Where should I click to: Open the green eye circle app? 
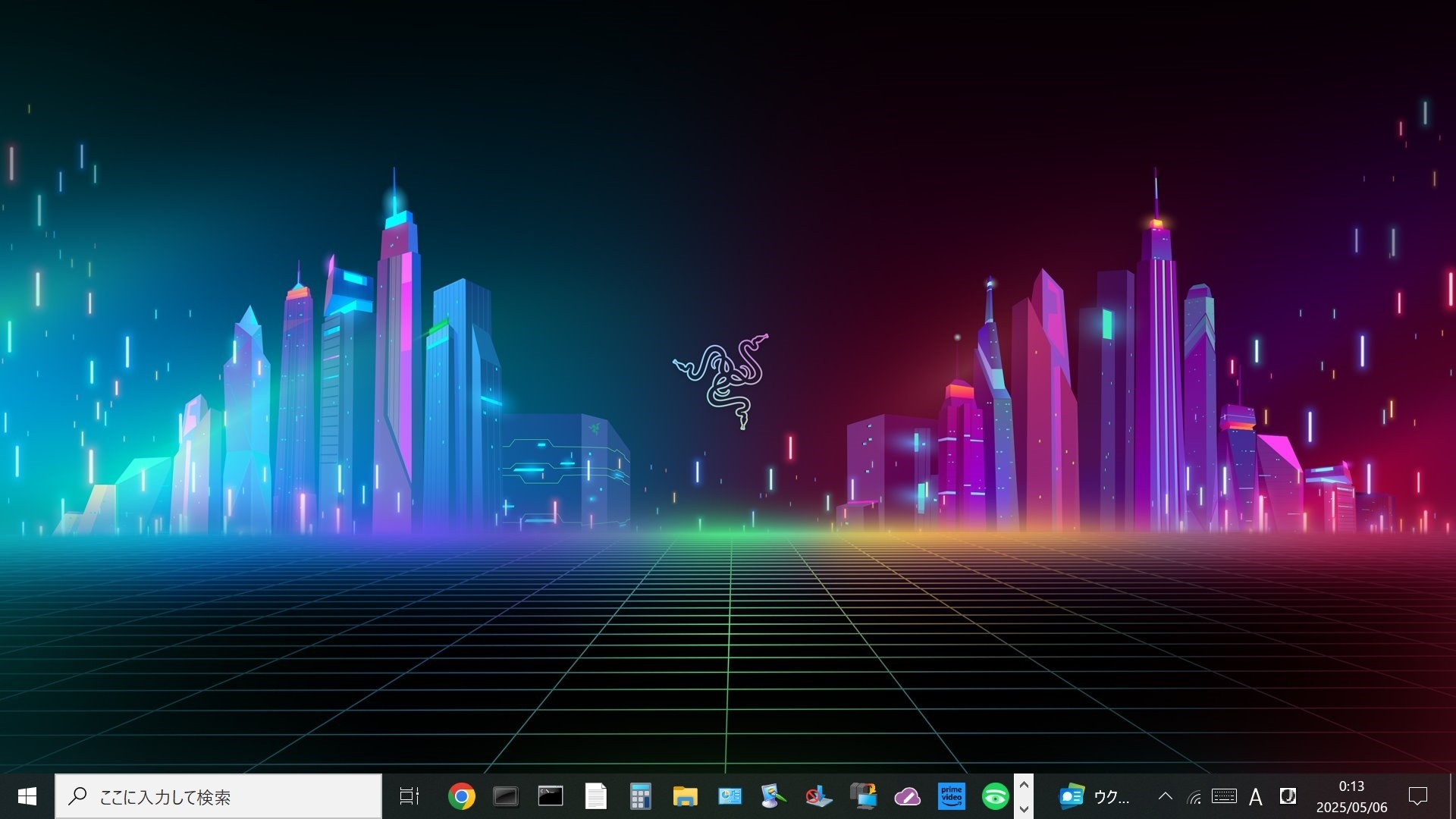point(995,796)
